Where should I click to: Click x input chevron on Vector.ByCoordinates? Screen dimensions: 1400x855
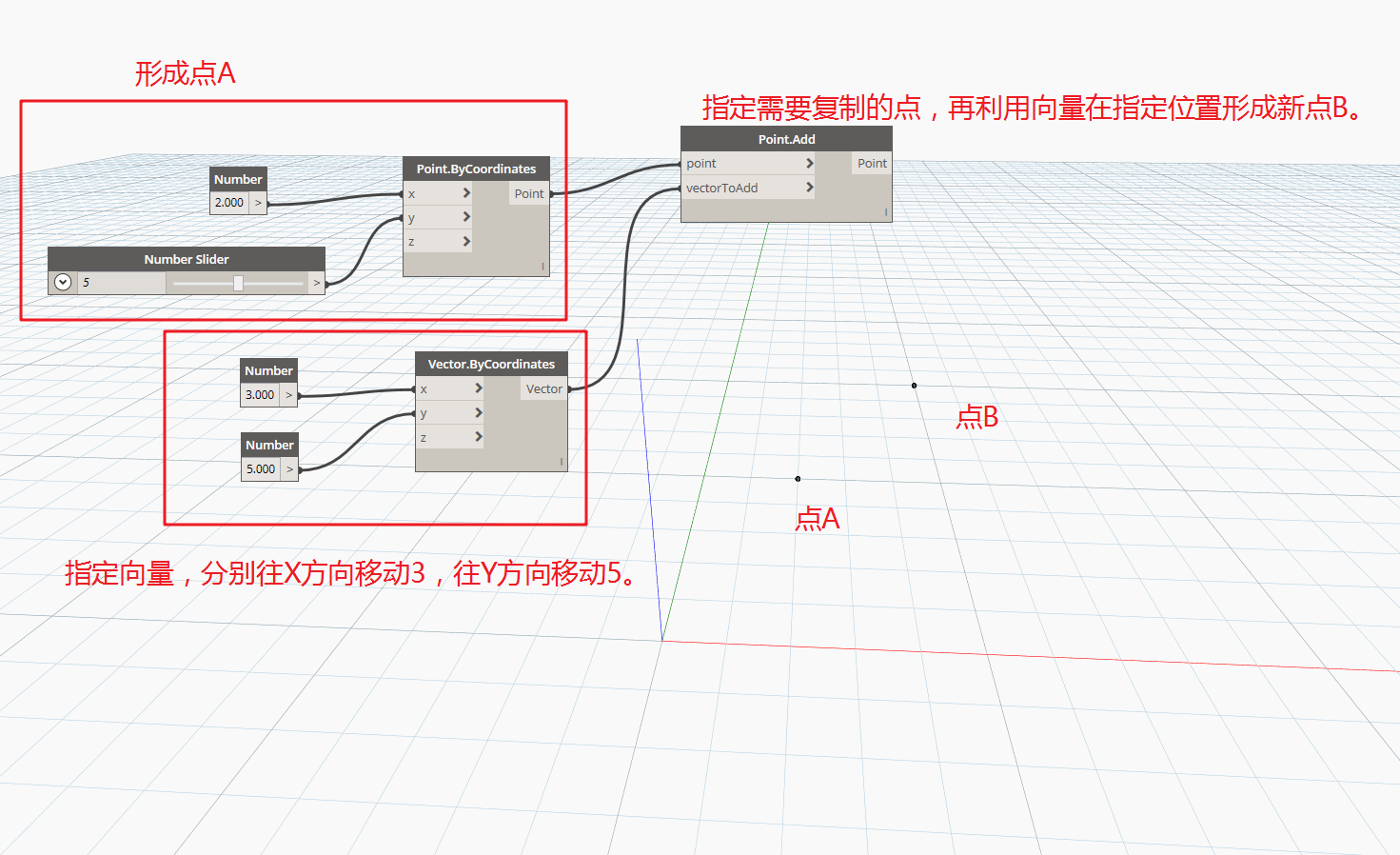[x=479, y=388]
